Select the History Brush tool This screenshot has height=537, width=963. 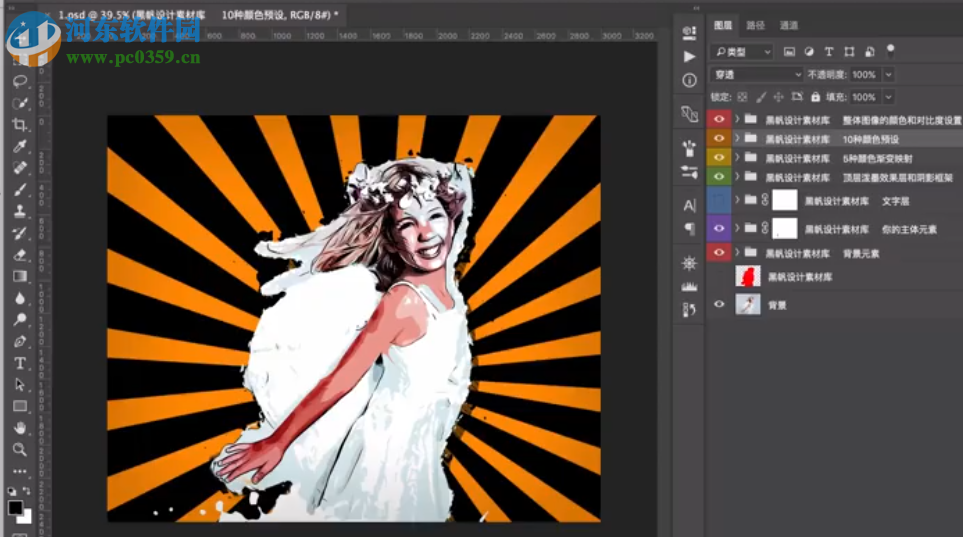tap(20, 233)
